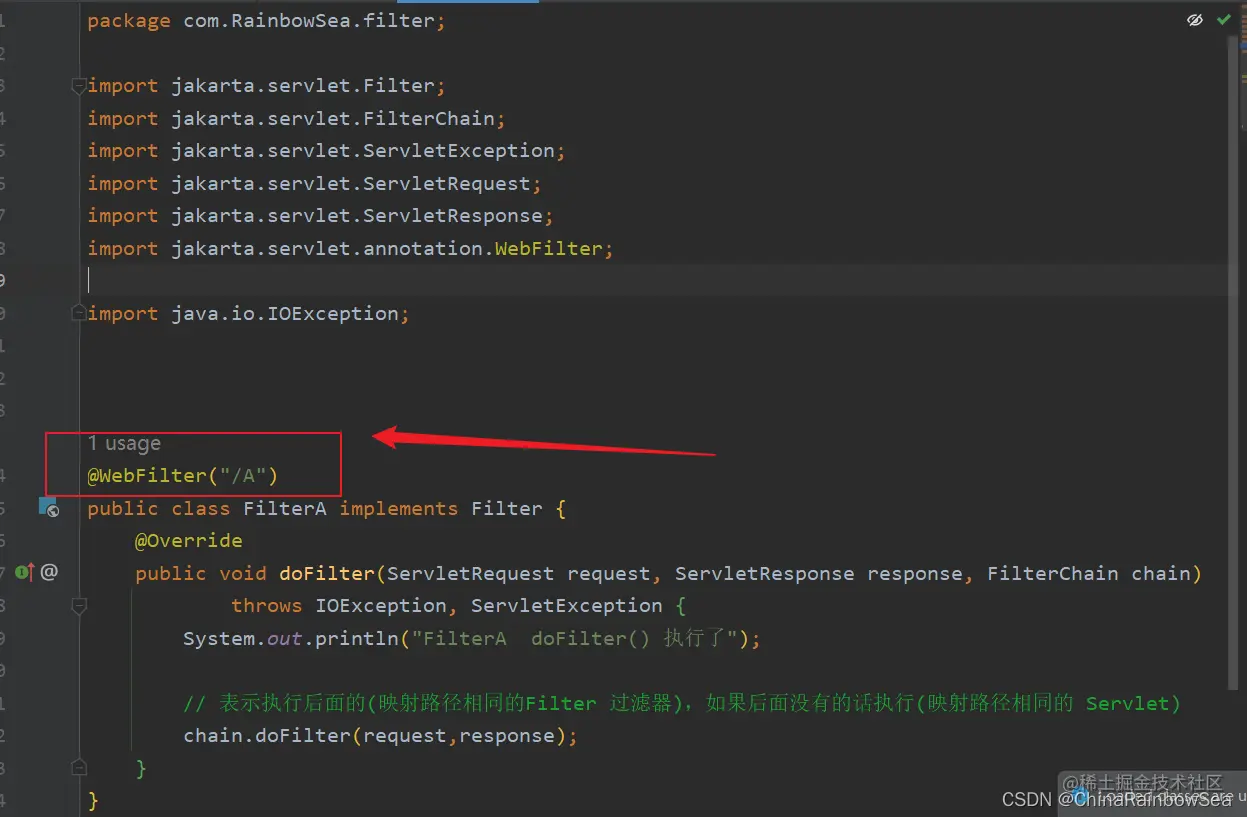
Task: Click the green comment line starting with 表示执行
Action: pyautogui.click(x=682, y=703)
